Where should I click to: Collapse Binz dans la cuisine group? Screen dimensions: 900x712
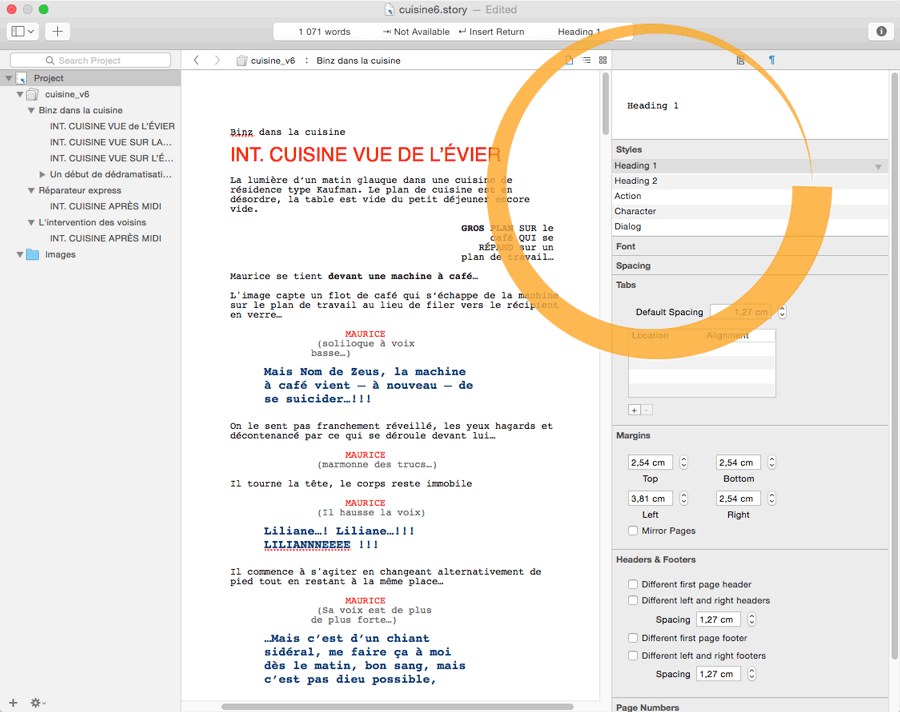(31, 110)
